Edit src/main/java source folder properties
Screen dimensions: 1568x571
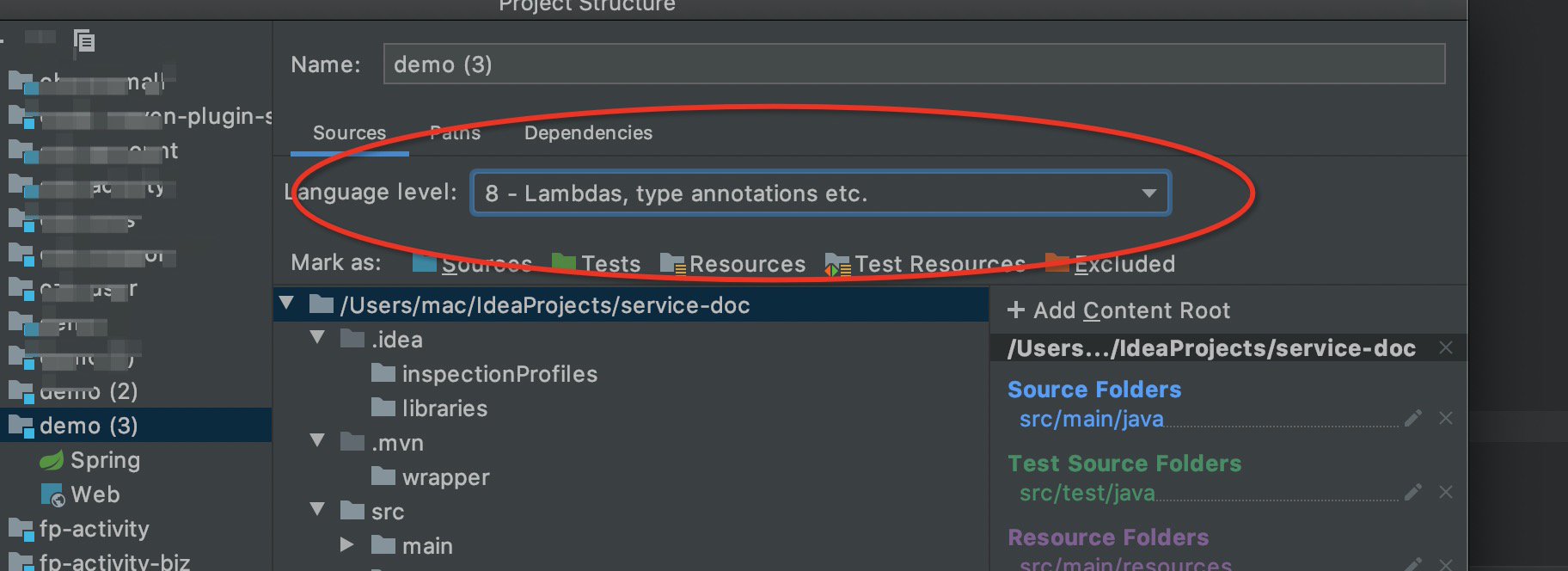pos(1412,419)
